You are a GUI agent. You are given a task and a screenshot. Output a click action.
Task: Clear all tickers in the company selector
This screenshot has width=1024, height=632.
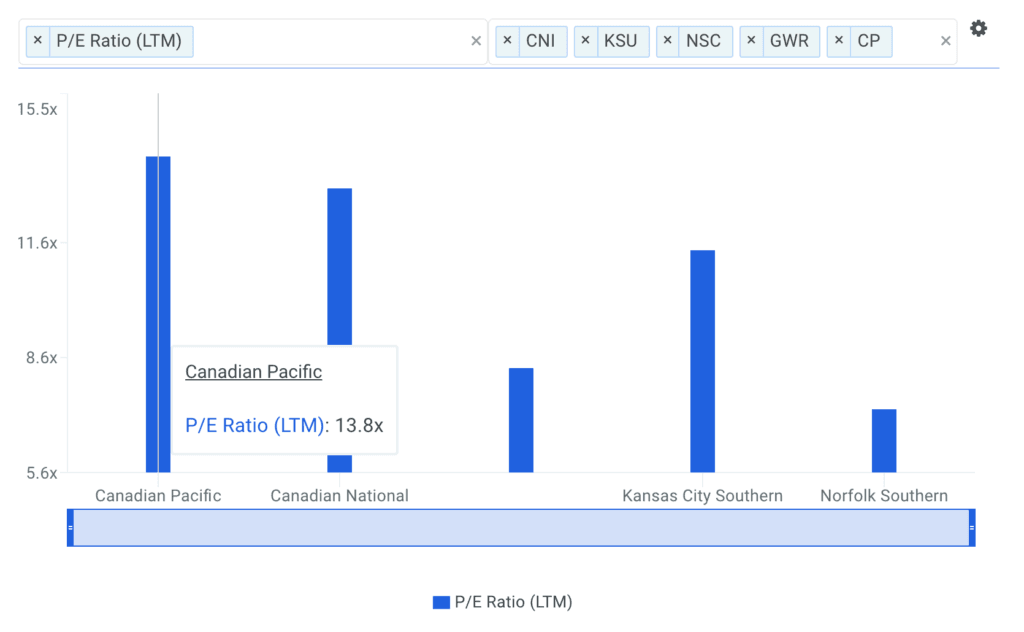tap(945, 41)
